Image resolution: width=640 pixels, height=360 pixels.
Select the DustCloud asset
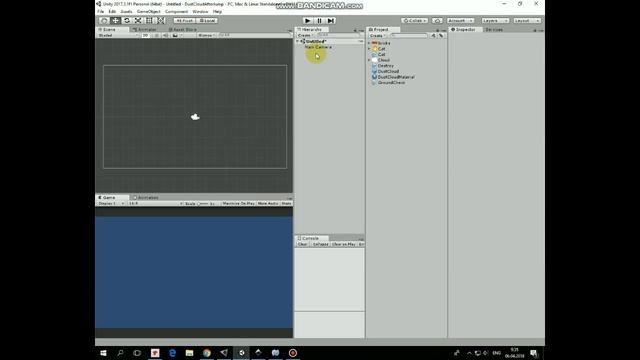tap(385, 71)
